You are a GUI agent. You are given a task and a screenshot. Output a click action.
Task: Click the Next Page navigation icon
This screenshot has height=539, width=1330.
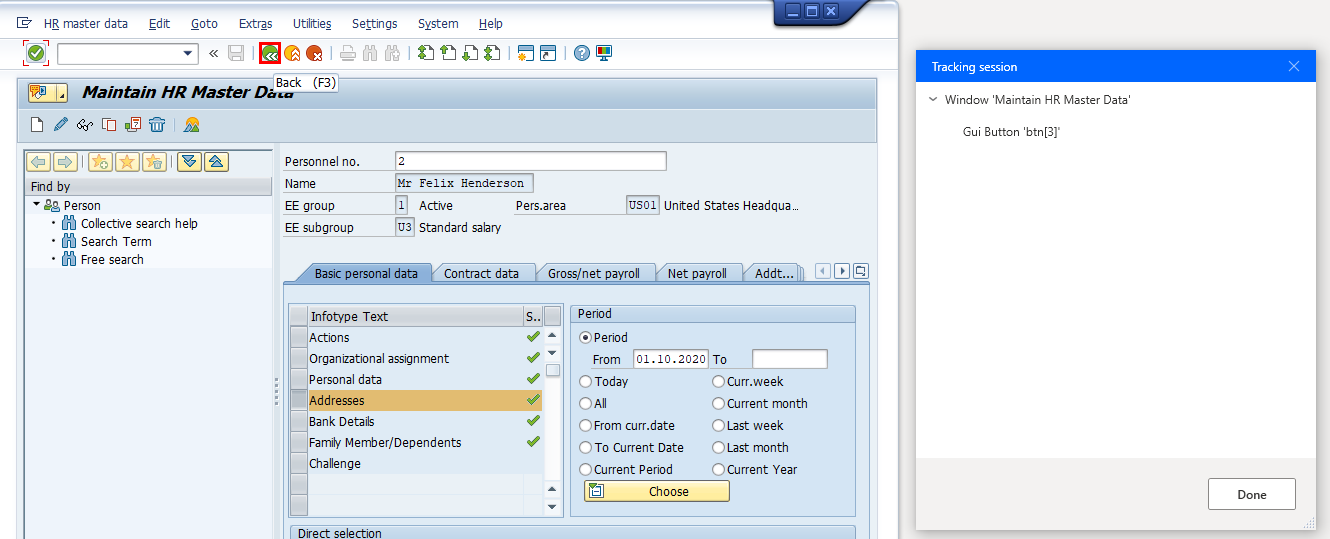click(x=470, y=53)
